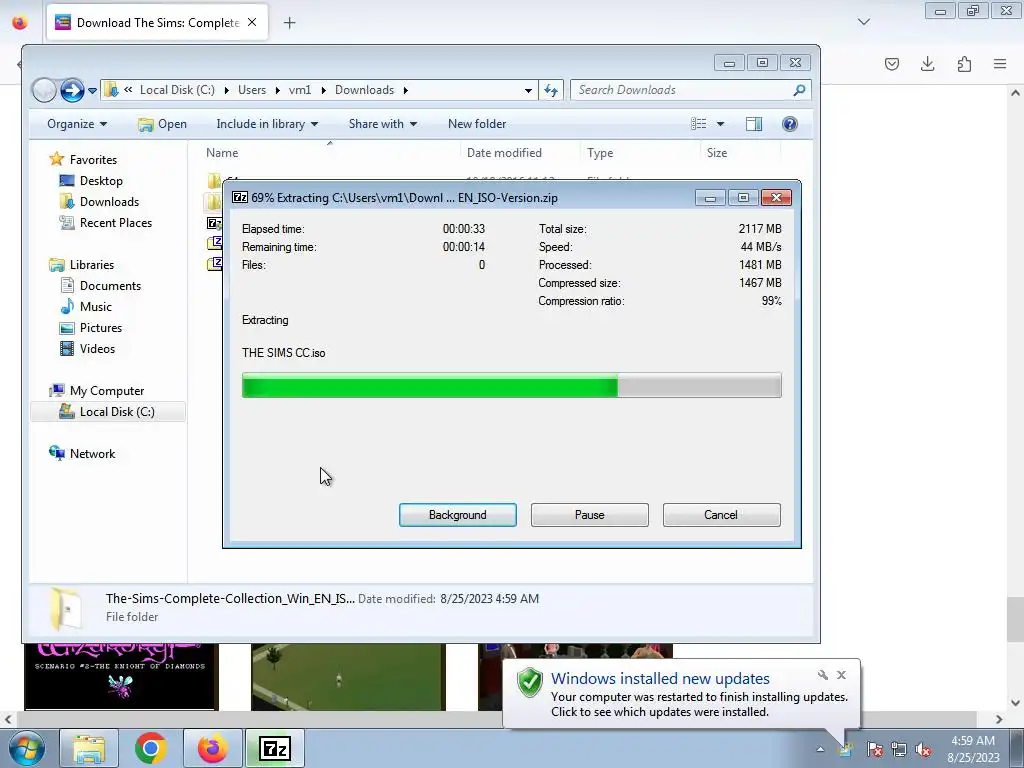Click the Windows installed new updates balloon
Viewport: 1024px width, 768px height.
coord(681,694)
